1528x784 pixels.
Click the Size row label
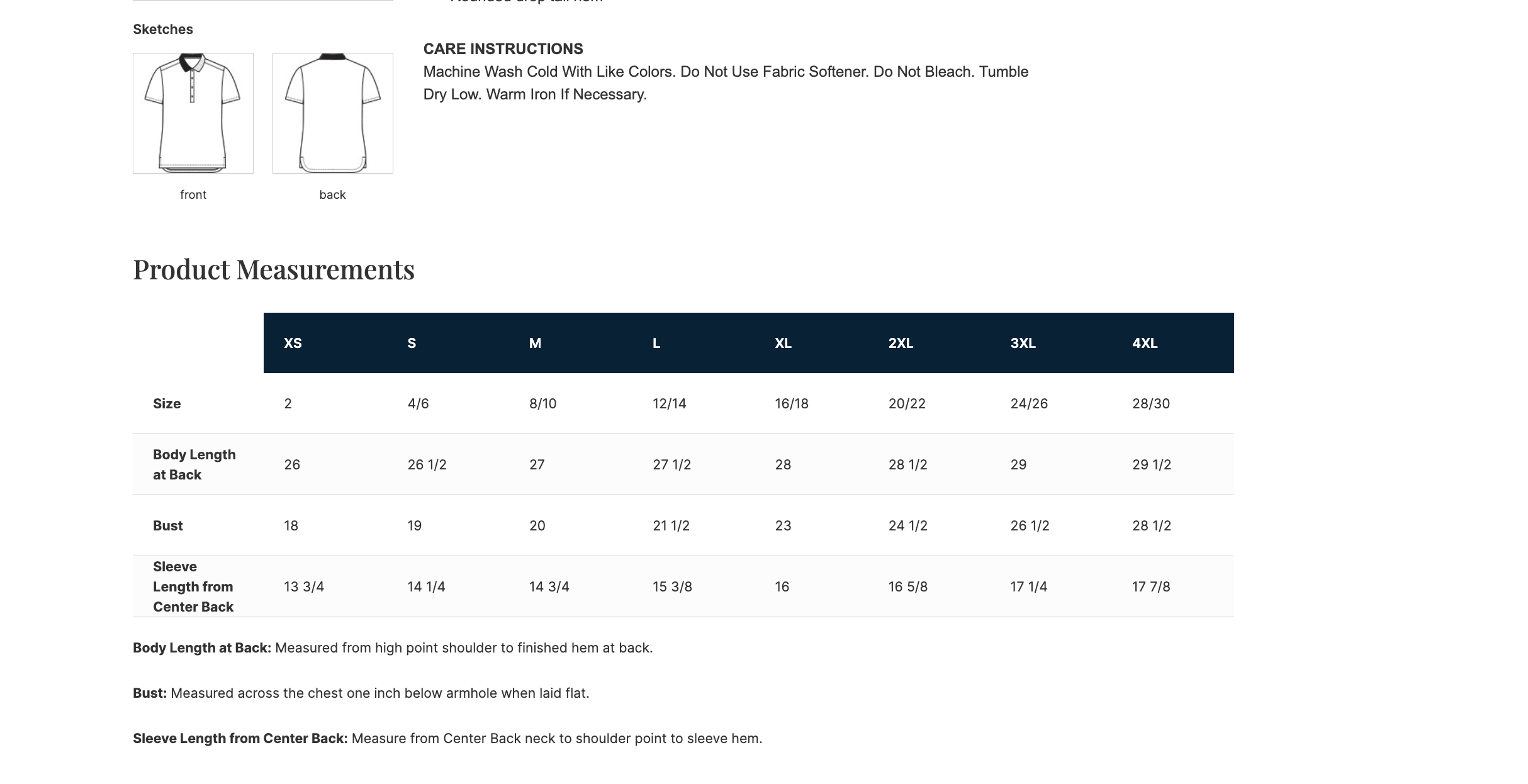167,404
